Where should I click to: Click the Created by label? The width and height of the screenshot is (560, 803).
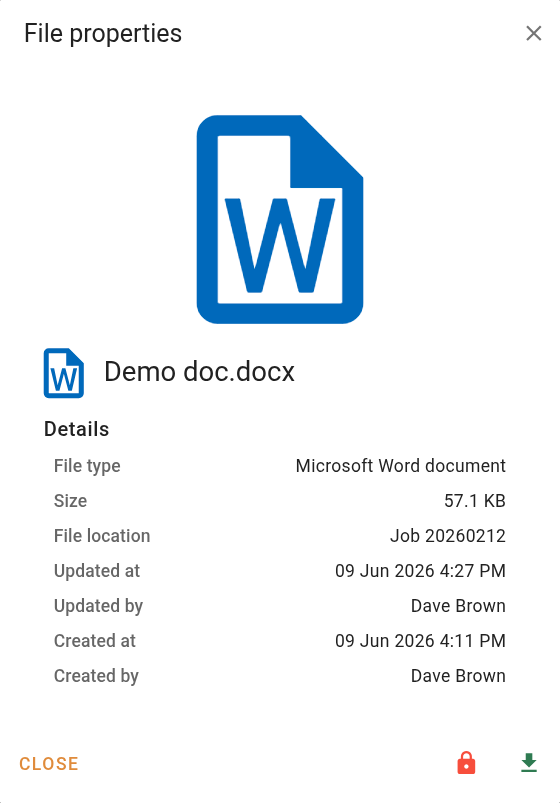pyautogui.click(x=96, y=676)
